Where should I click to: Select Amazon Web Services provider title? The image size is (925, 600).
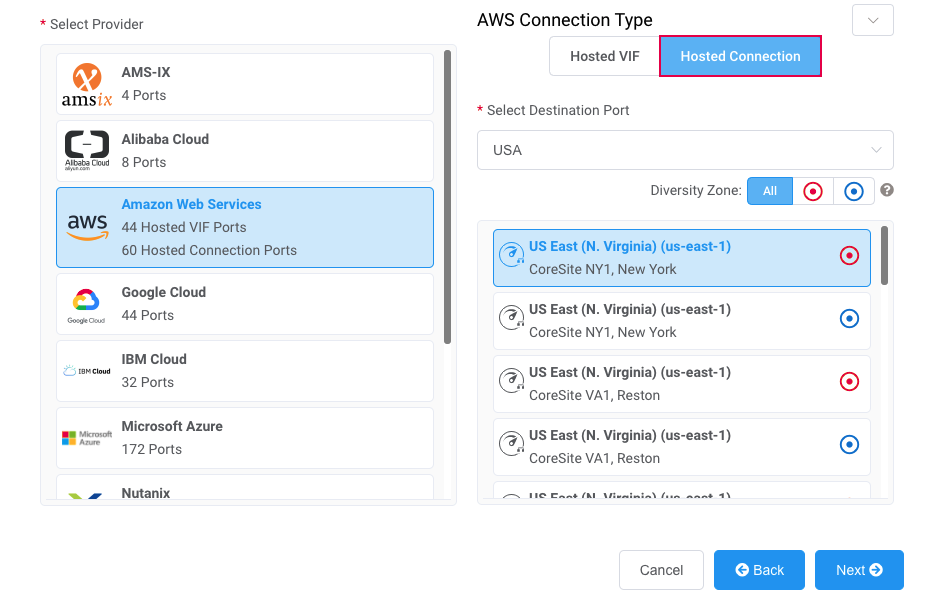click(191, 204)
